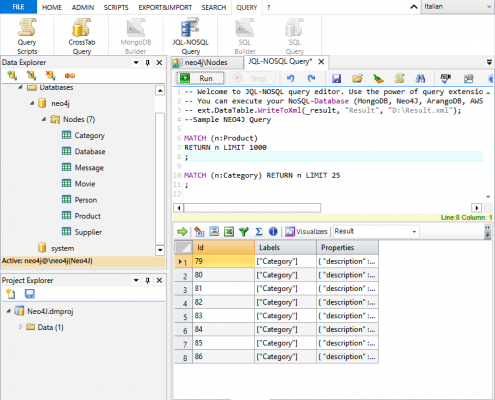Collapse the neo4j database tree node
The width and height of the screenshot is (495, 400).
(32, 103)
